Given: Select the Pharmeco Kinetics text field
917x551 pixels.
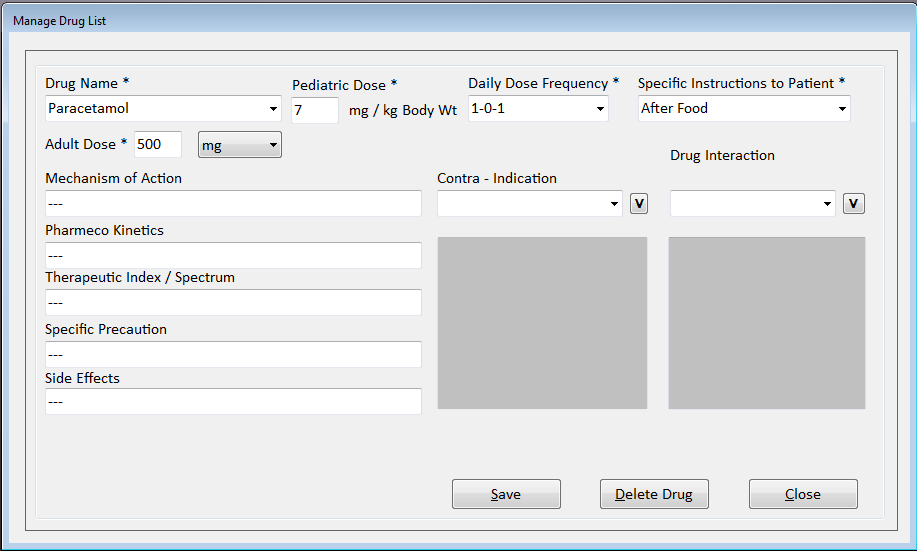Looking at the screenshot, I should (233, 256).
